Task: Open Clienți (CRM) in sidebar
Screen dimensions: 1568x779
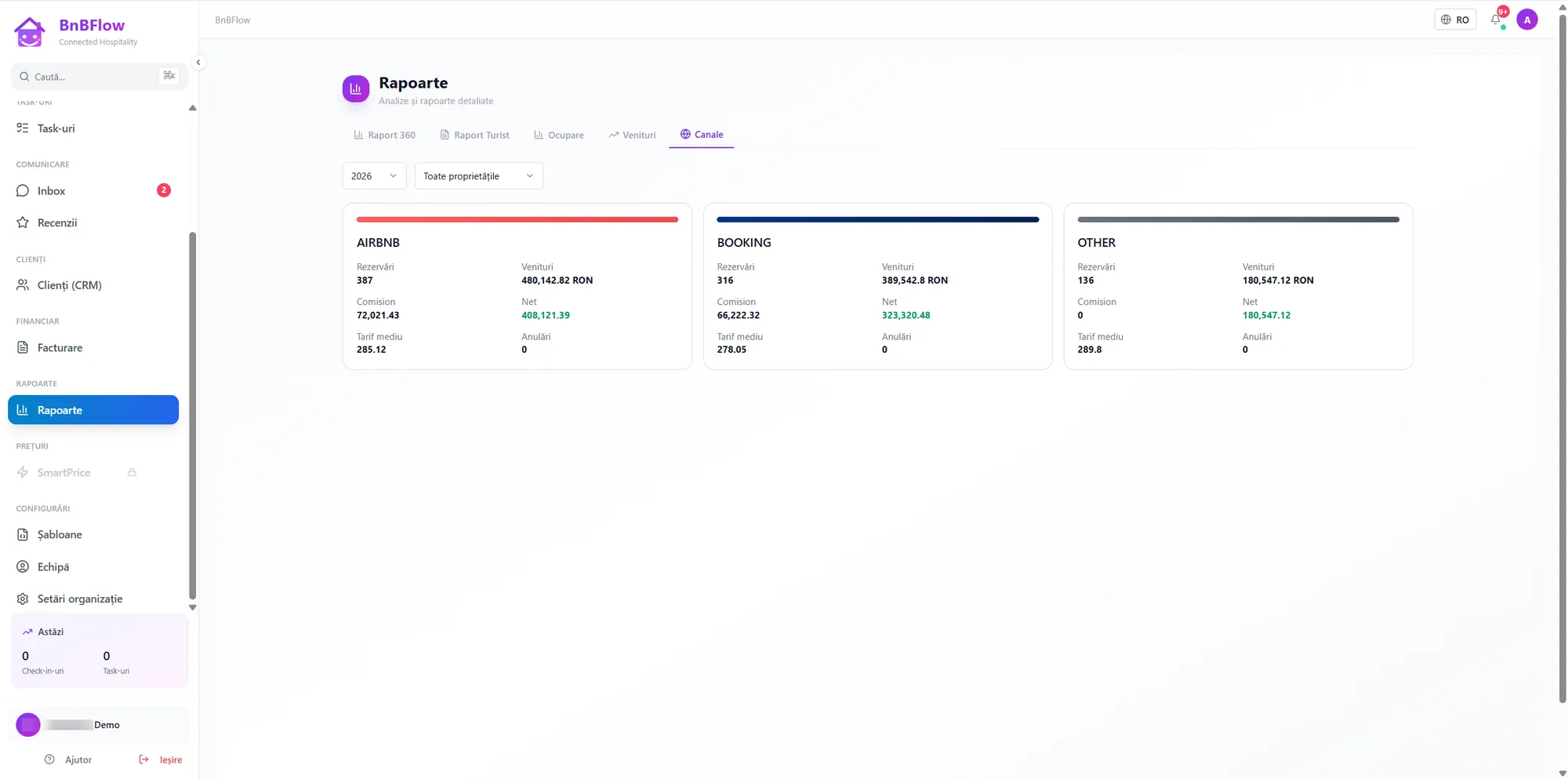Action: pyautogui.click(x=93, y=285)
